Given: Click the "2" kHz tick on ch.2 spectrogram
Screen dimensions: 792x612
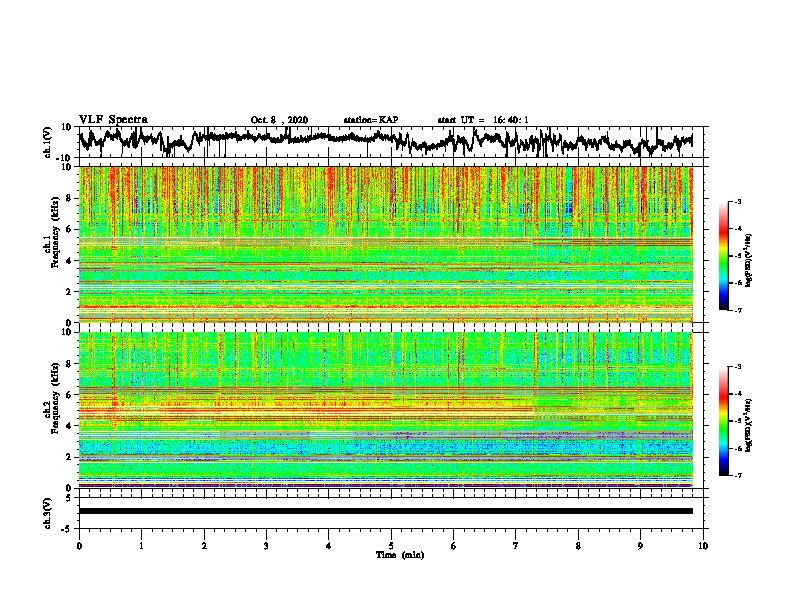Looking at the screenshot, I should click(69, 457).
